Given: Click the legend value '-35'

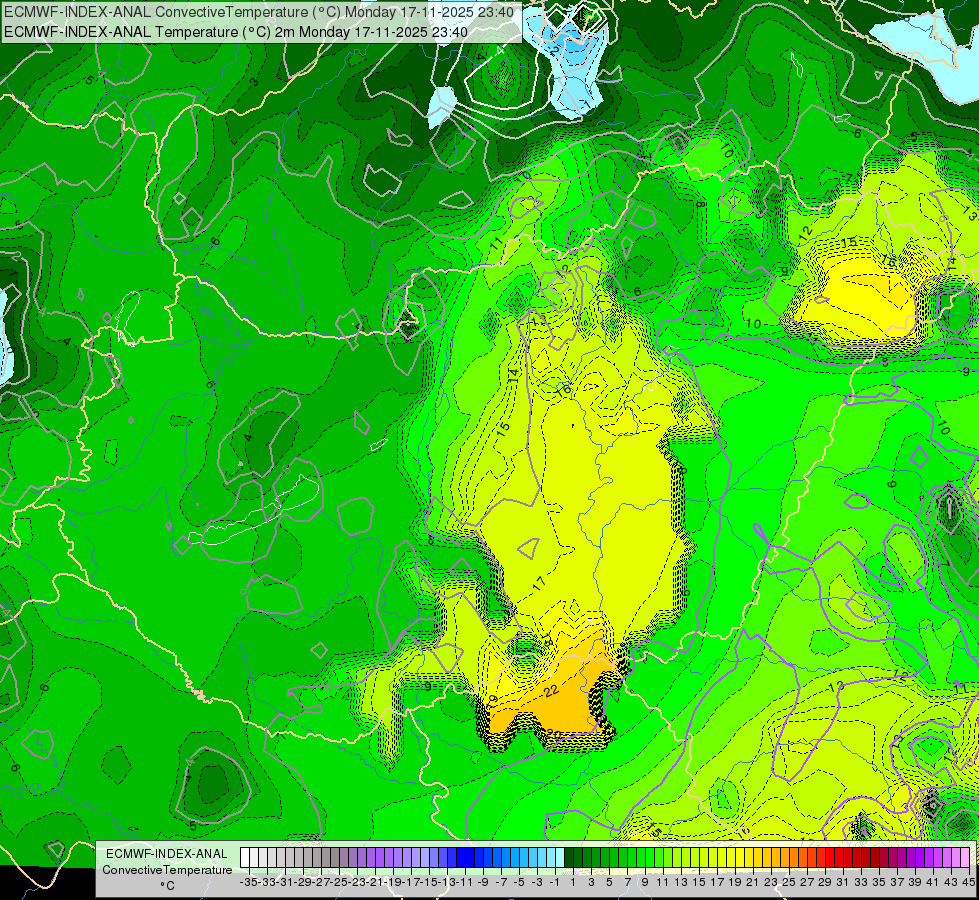Looking at the screenshot, I should click(x=249, y=882).
